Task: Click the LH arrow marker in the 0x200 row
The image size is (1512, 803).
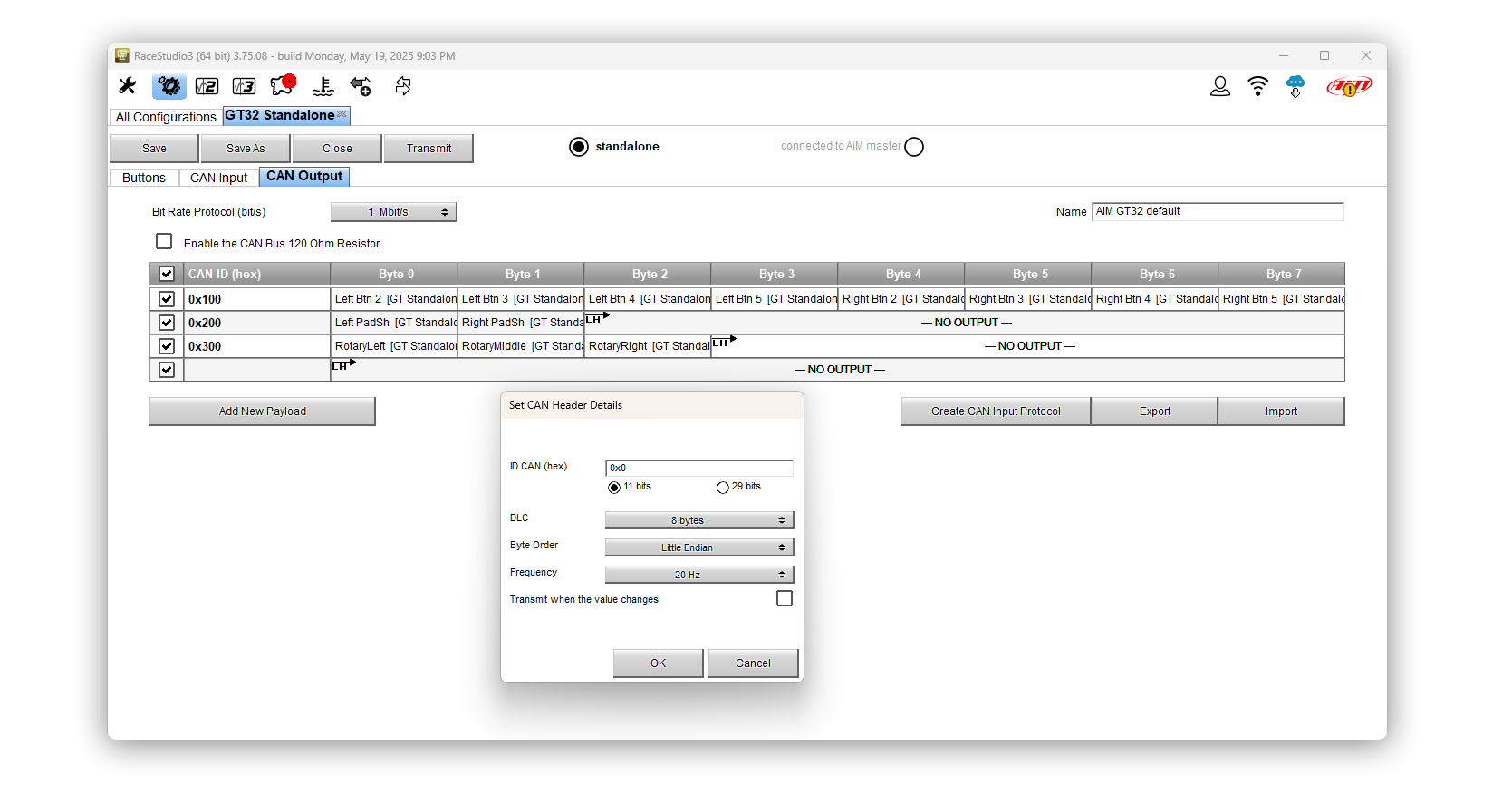Action: point(597,318)
